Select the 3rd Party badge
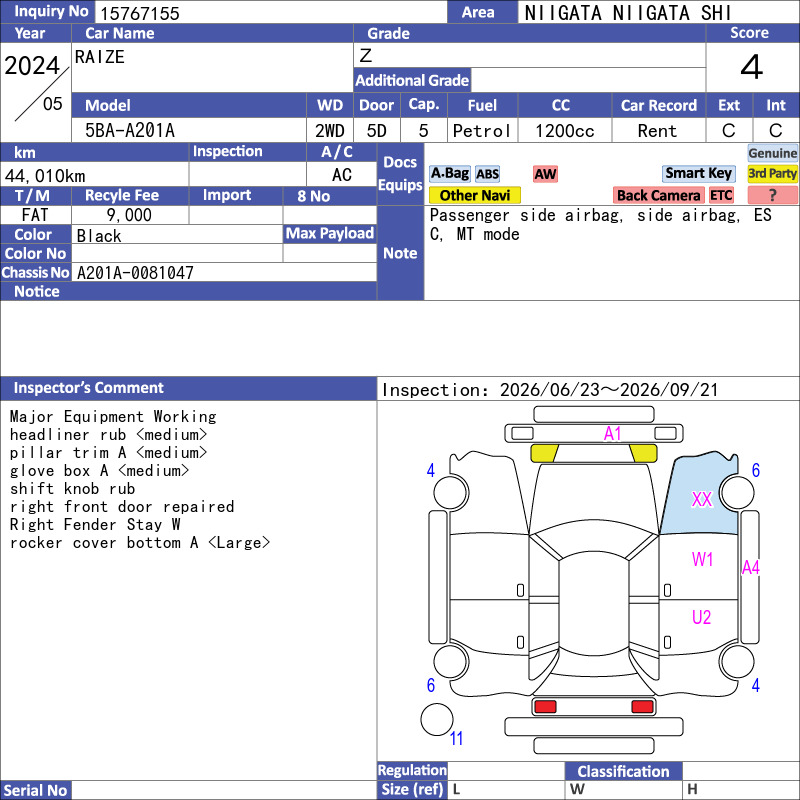The height and width of the screenshot is (800, 800). tap(772, 173)
